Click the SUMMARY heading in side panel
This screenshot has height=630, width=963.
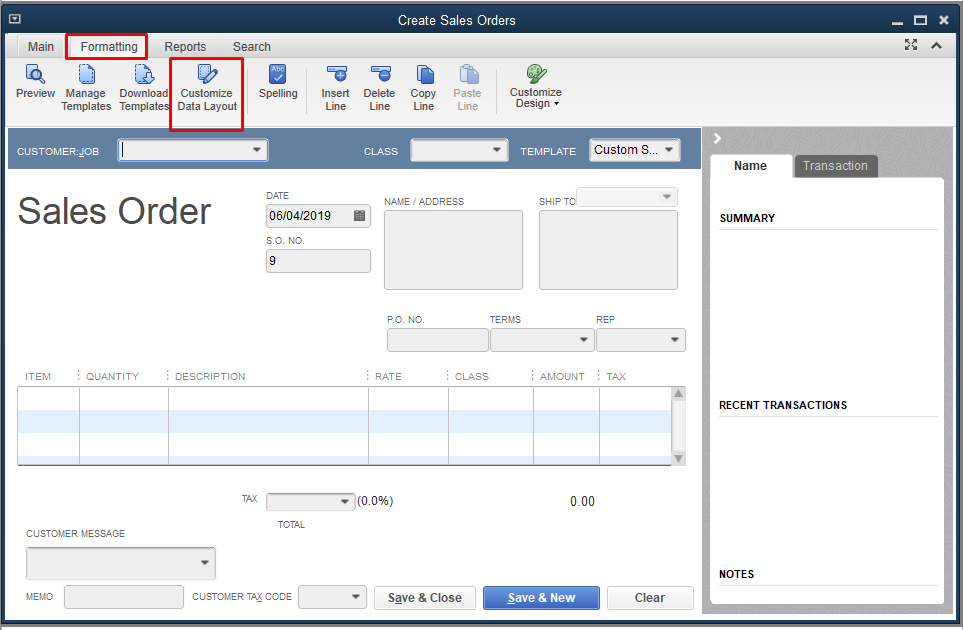pyautogui.click(x=747, y=218)
